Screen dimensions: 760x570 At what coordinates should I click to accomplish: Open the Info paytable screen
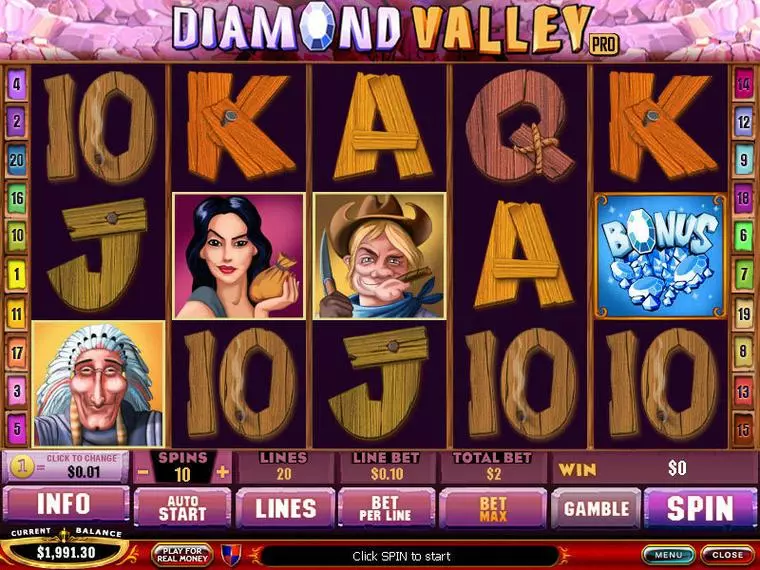66,506
